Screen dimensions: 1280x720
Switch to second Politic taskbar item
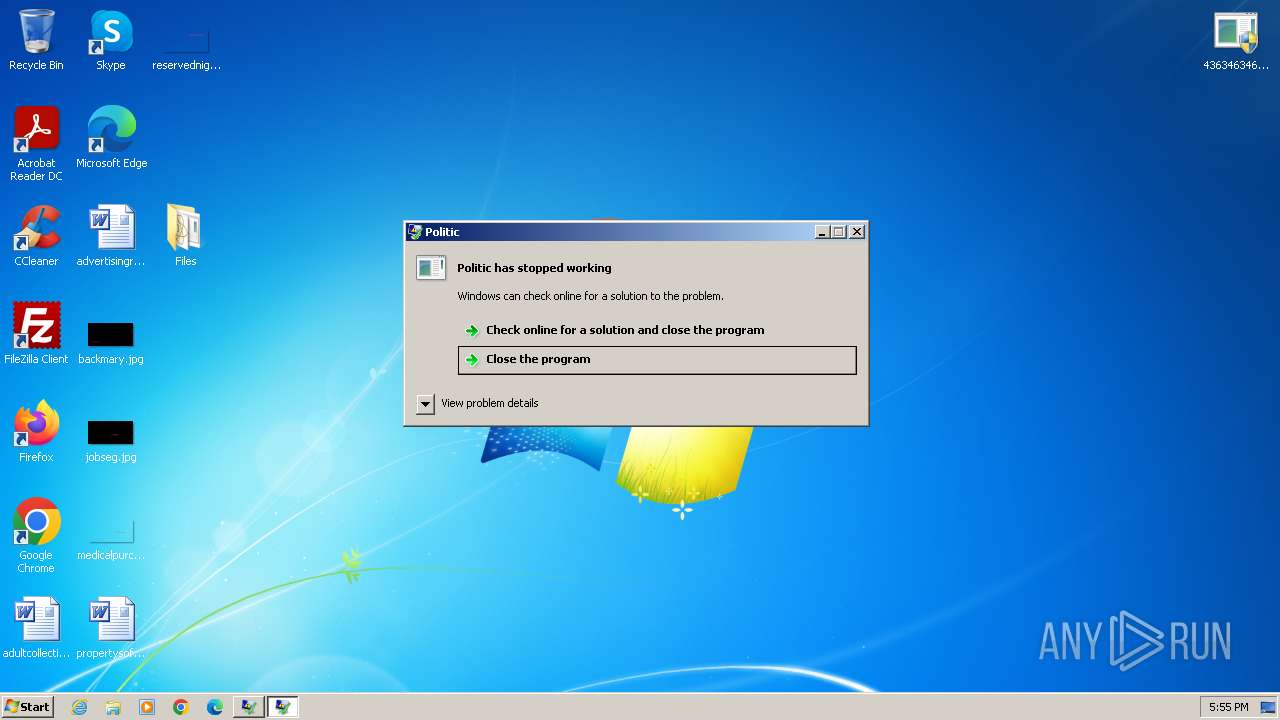(x=282, y=707)
